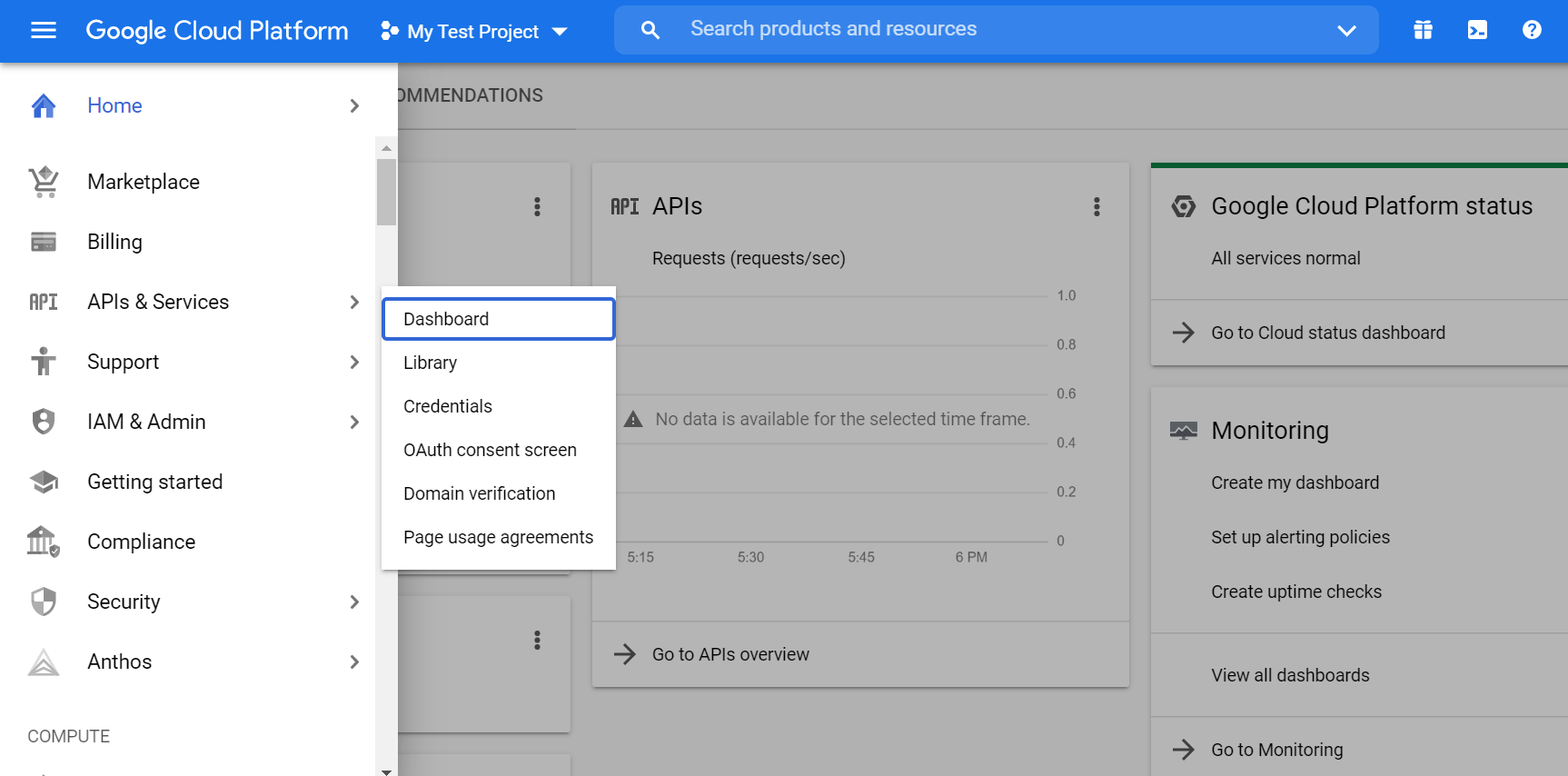Click the All services normal status text
1568x776 pixels.
(x=1285, y=258)
